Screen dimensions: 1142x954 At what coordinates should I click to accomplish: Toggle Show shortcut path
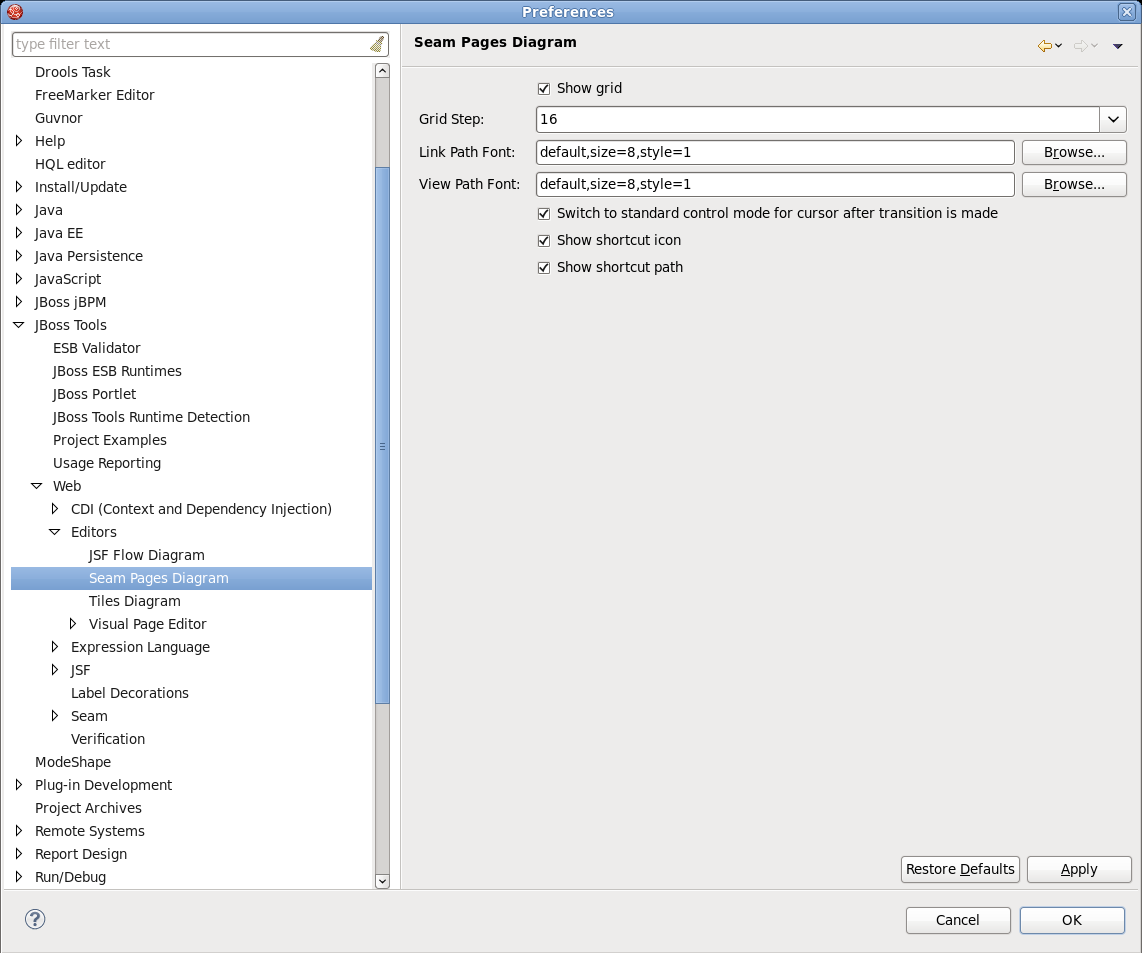click(x=544, y=267)
